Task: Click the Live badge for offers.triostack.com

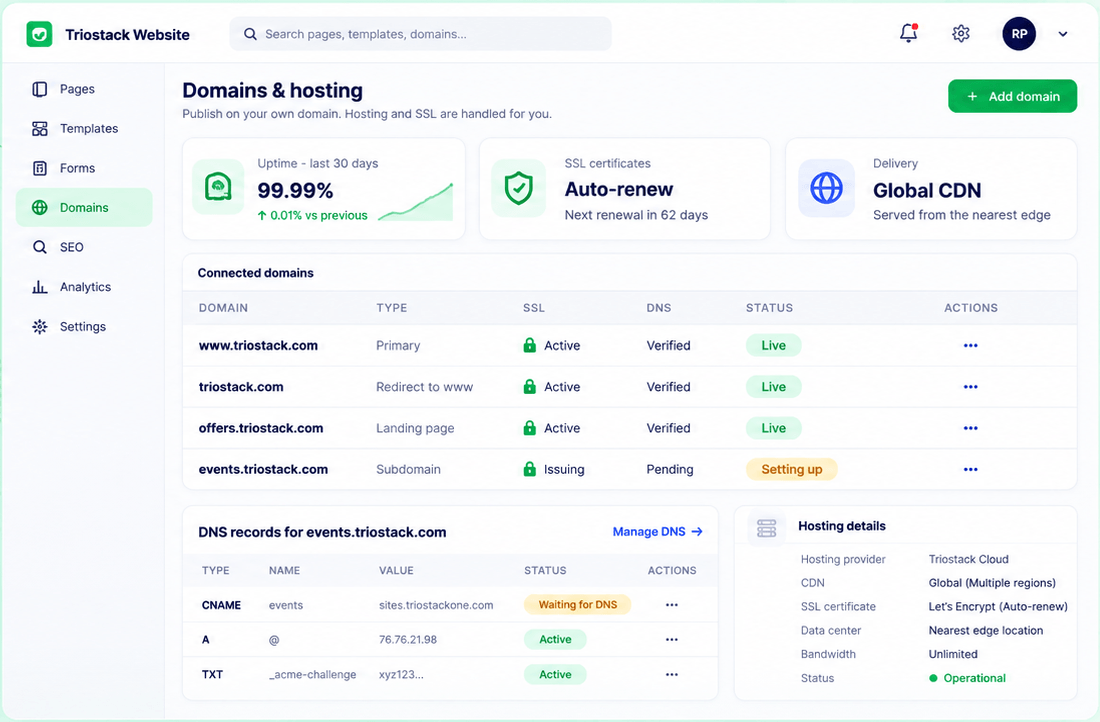Action: click(773, 428)
